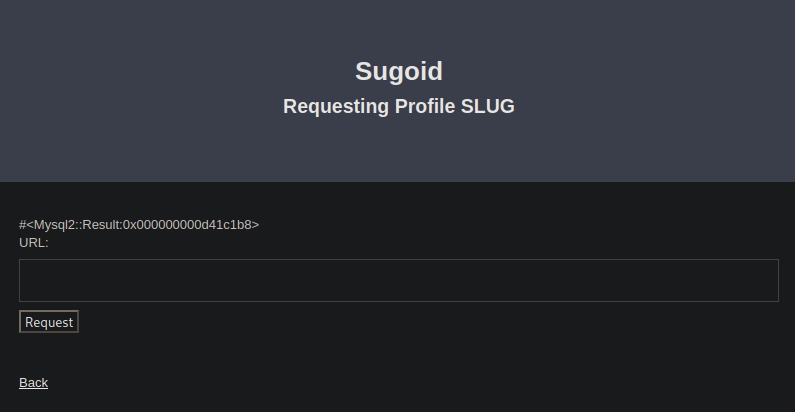Click the URL text input field
Screen dimensions: 795x412
[398, 280]
